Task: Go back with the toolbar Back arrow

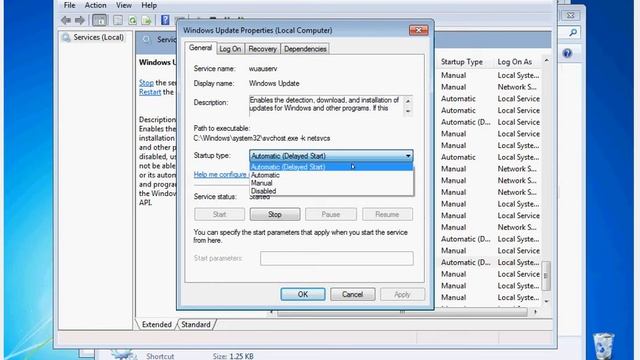Action: point(66,20)
